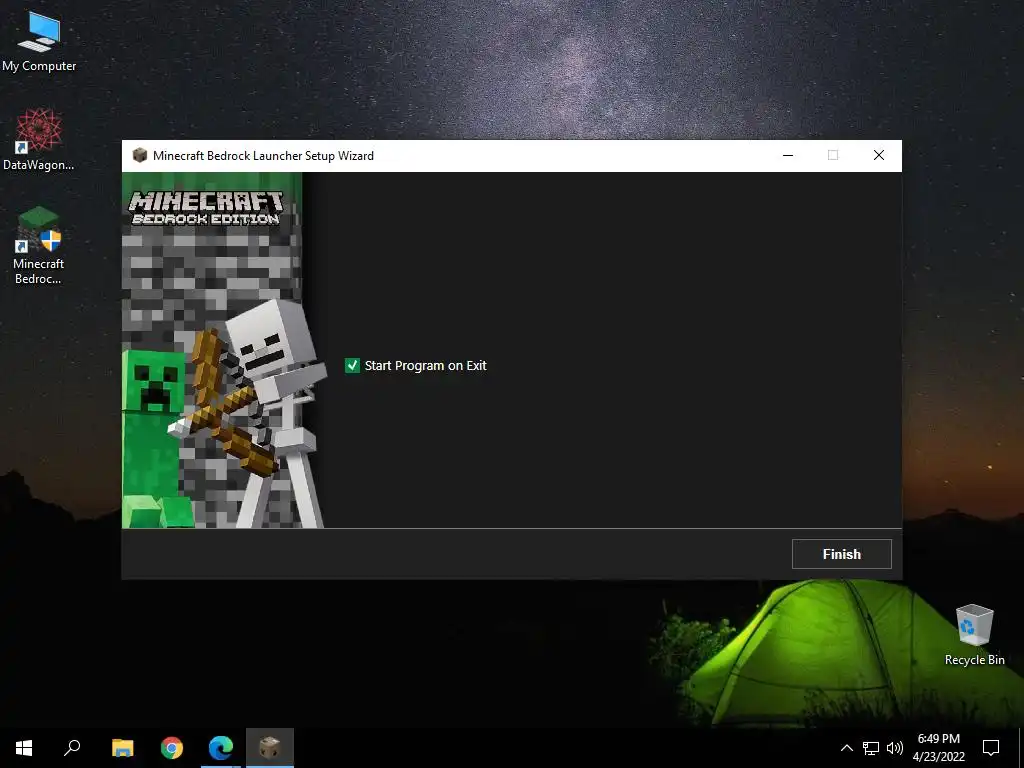Open volume control tray icon
The height and width of the screenshot is (768, 1024).
coord(895,748)
